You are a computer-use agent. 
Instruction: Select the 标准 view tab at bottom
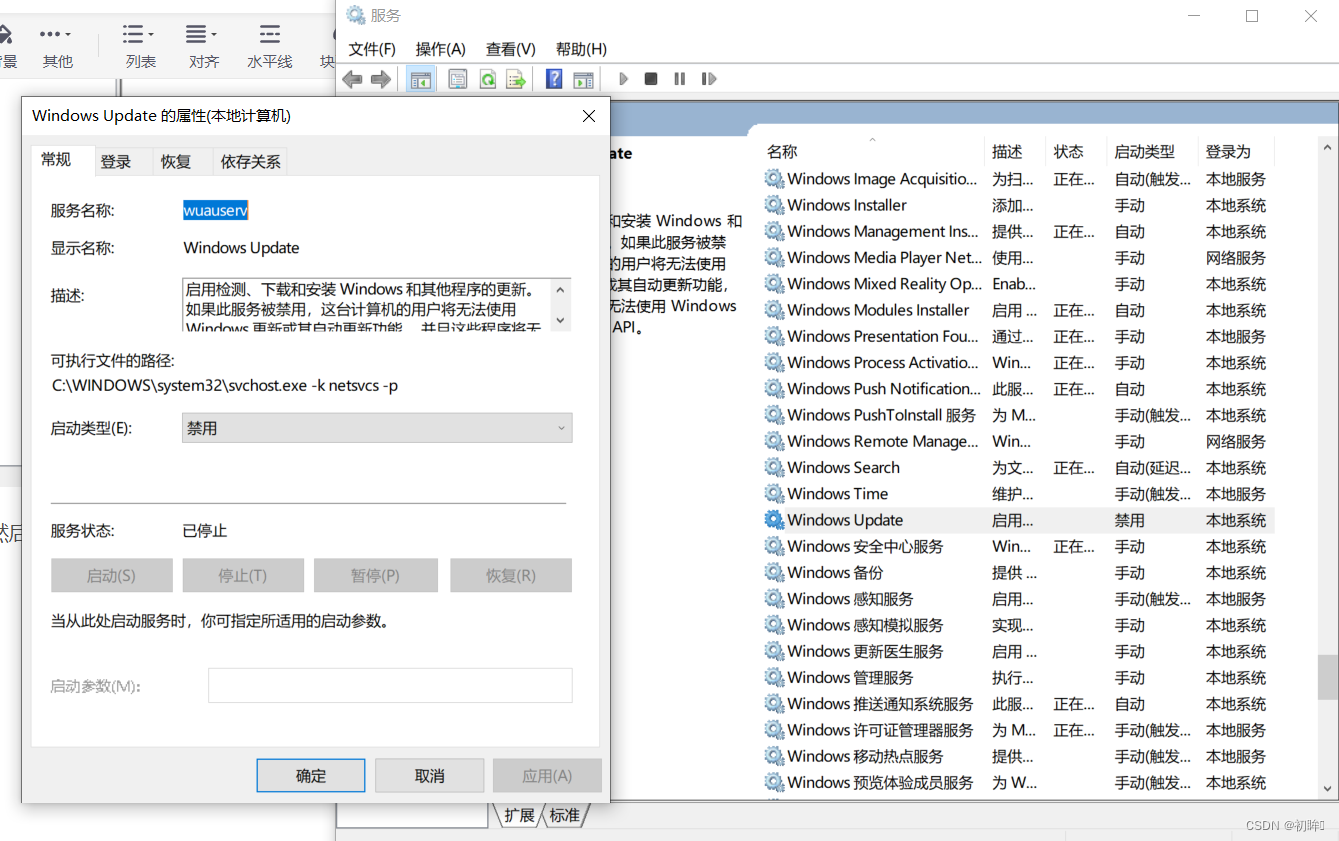(564, 815)
